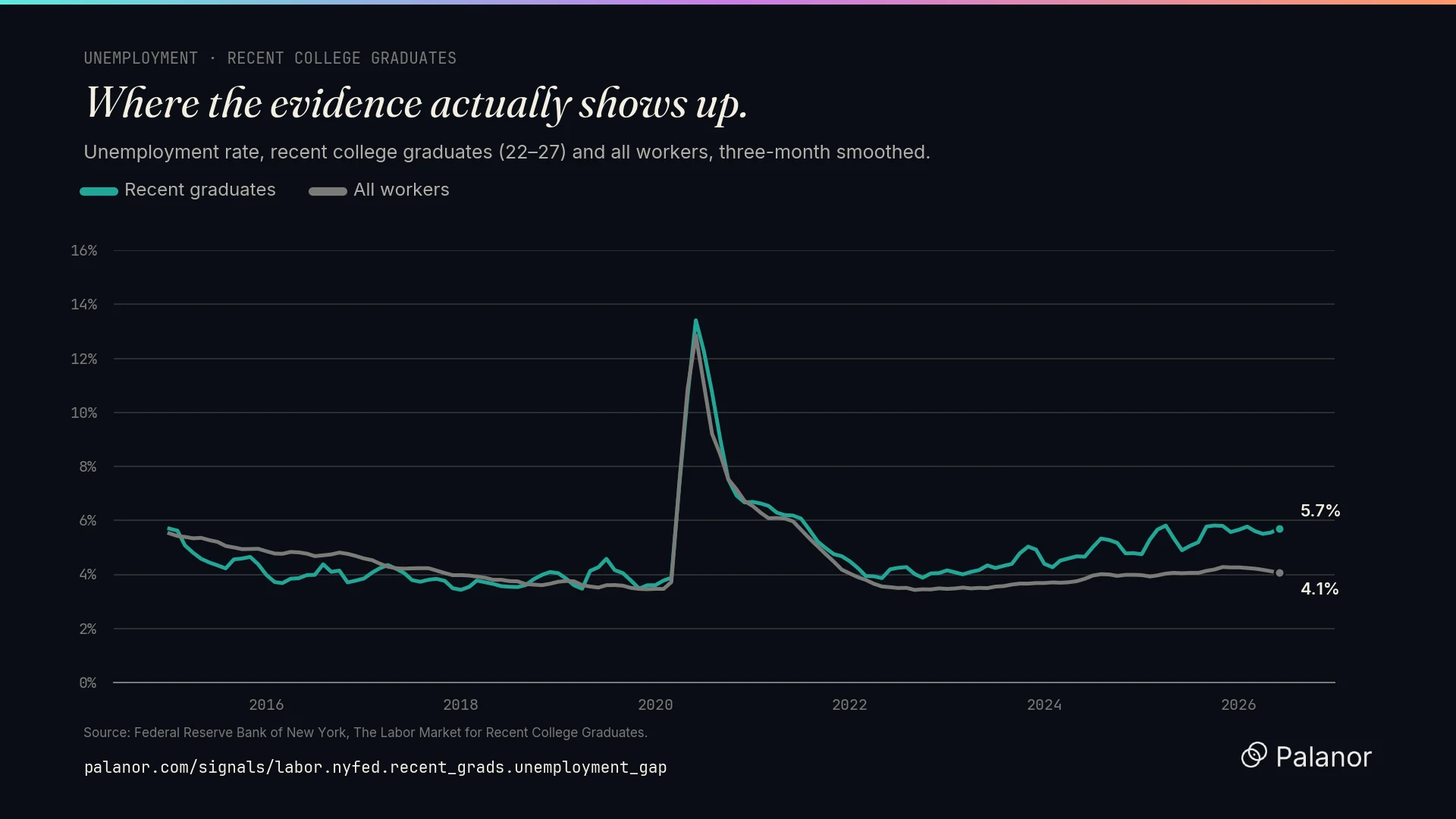Click the 2% y-axis label
Image resolution: width=1456 pixels, height=819 pixels.
[x=88, y=629]
